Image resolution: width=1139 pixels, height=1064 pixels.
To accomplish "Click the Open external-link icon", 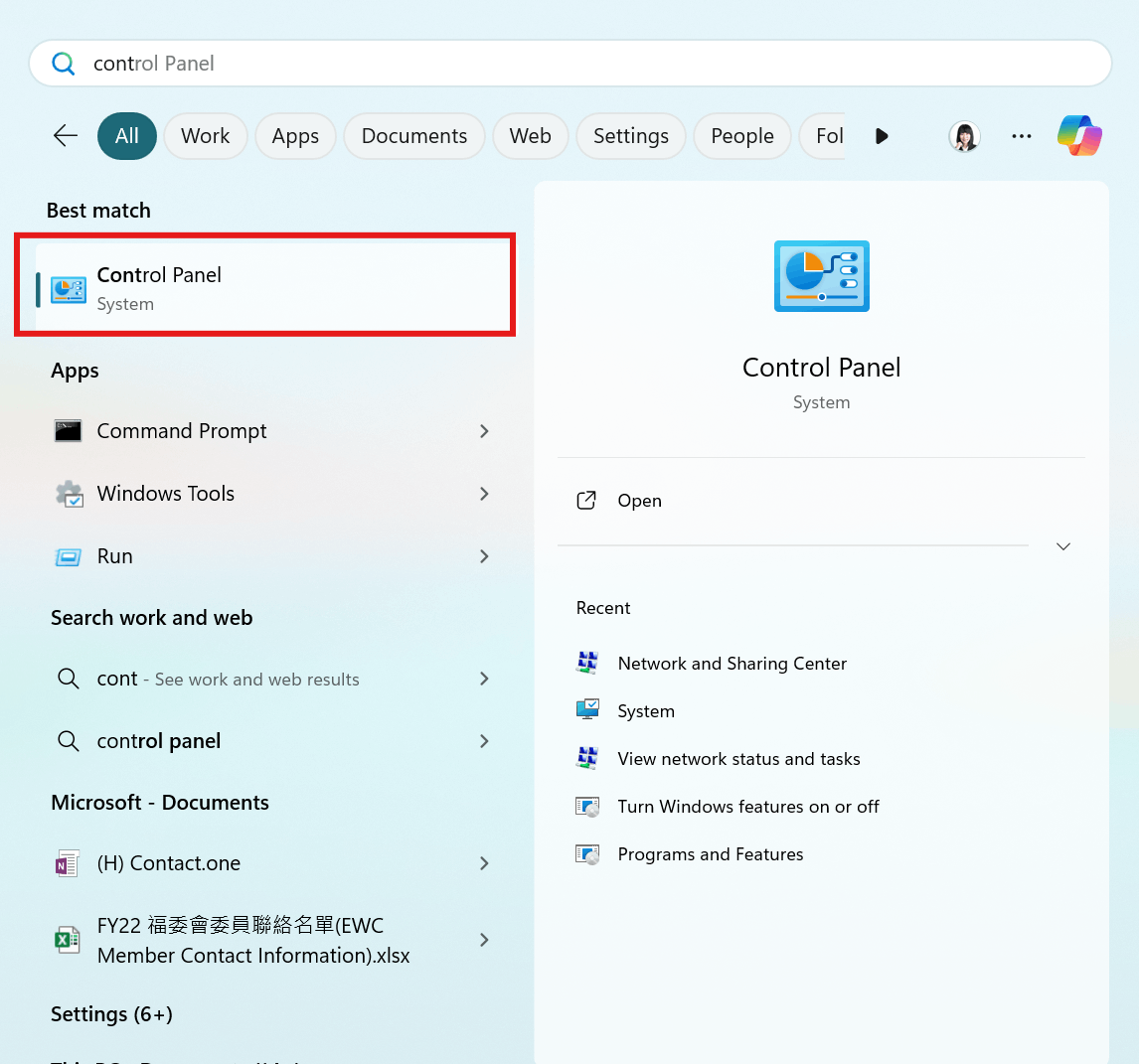I will [586, 501].
